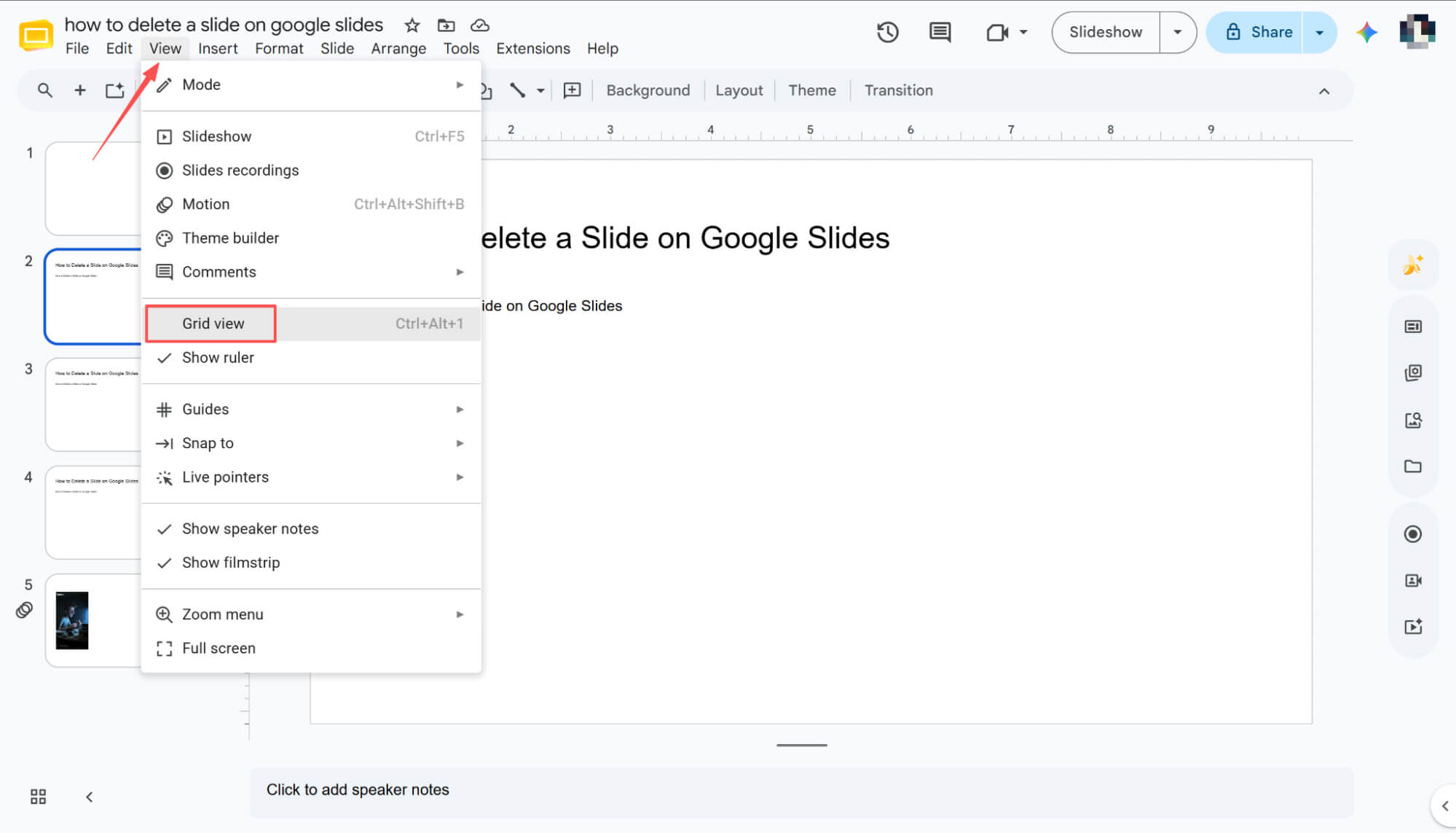Expand side panel arrow at bottom right
The image size is (1456, 833).
pyautogui.click(x=1444, y=806)
